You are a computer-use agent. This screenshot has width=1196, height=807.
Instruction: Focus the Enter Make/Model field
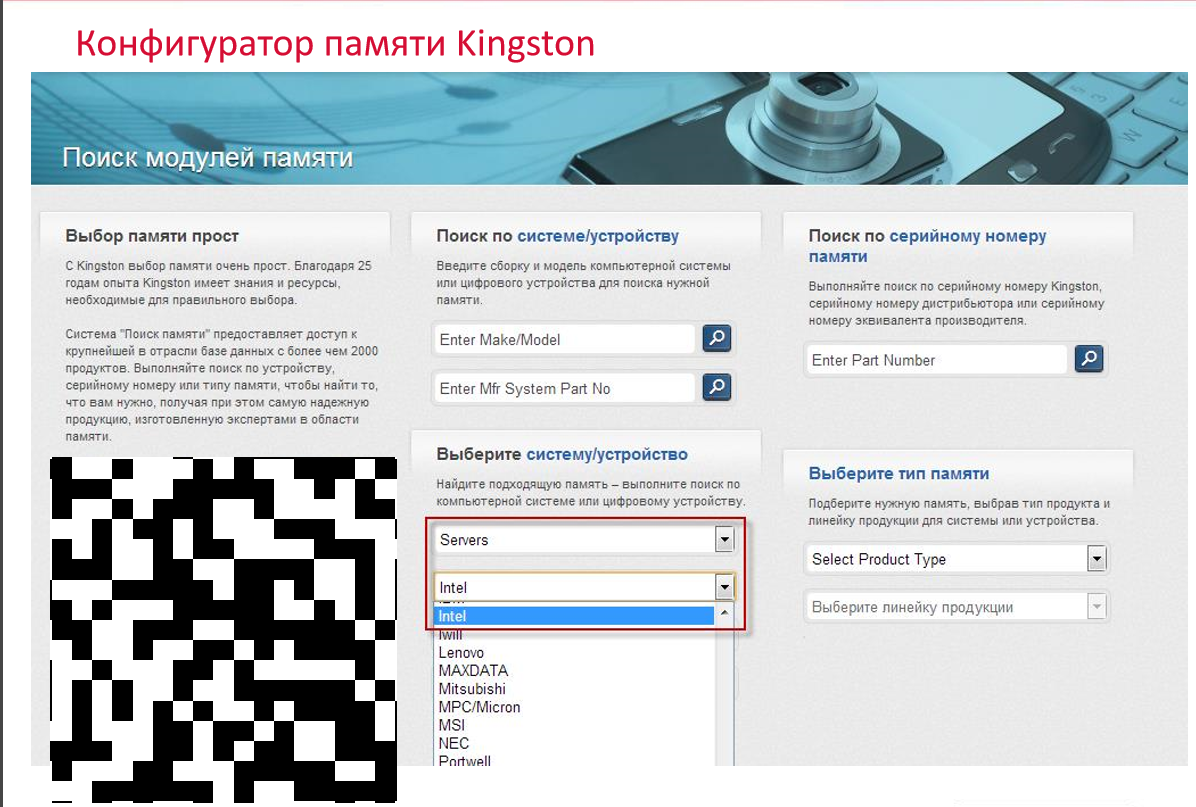pyautogui.click(x=564, y=339)
